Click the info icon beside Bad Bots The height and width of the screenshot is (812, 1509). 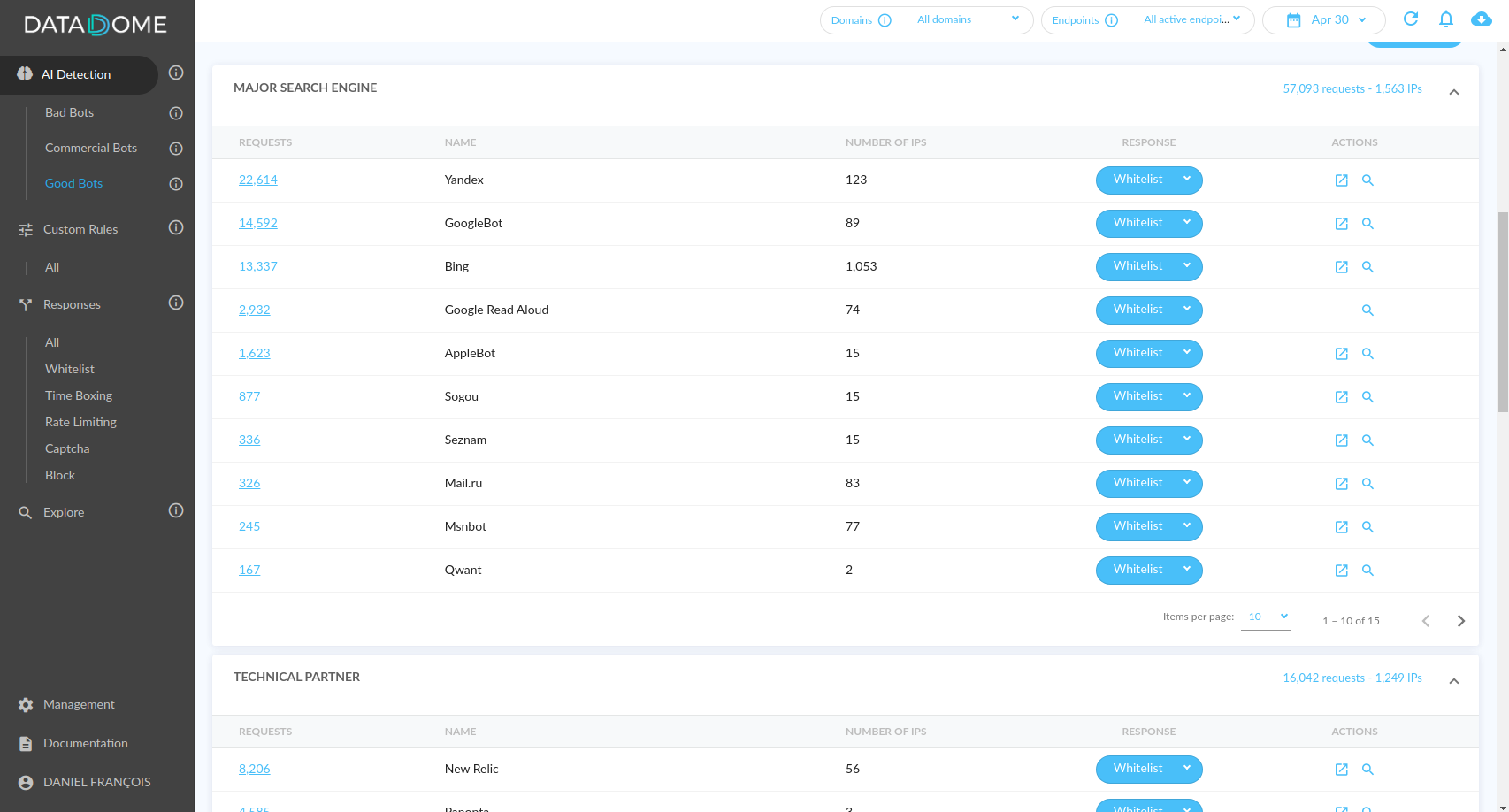176,113
